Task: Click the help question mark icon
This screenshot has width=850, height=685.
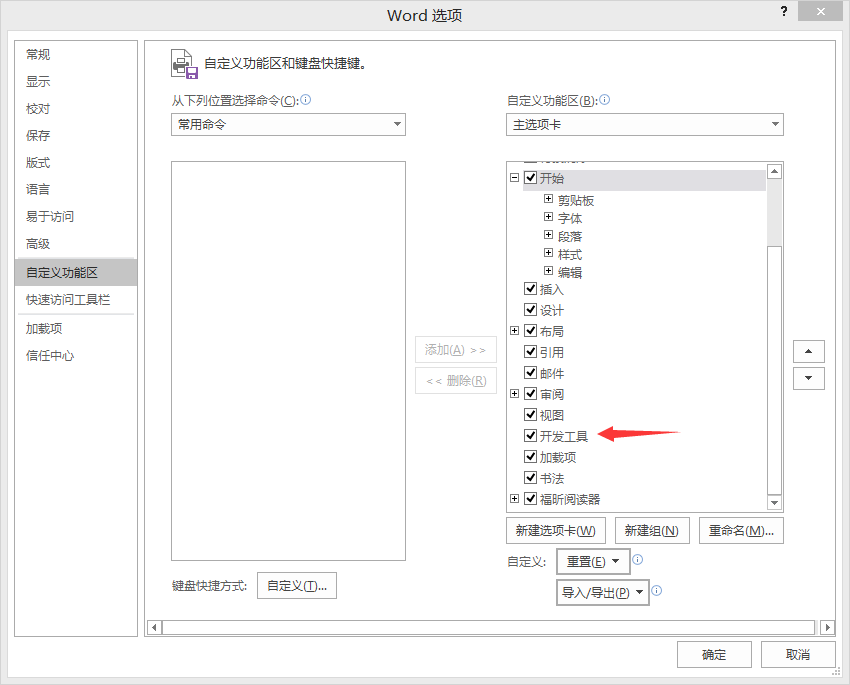Action: point(783,12)
